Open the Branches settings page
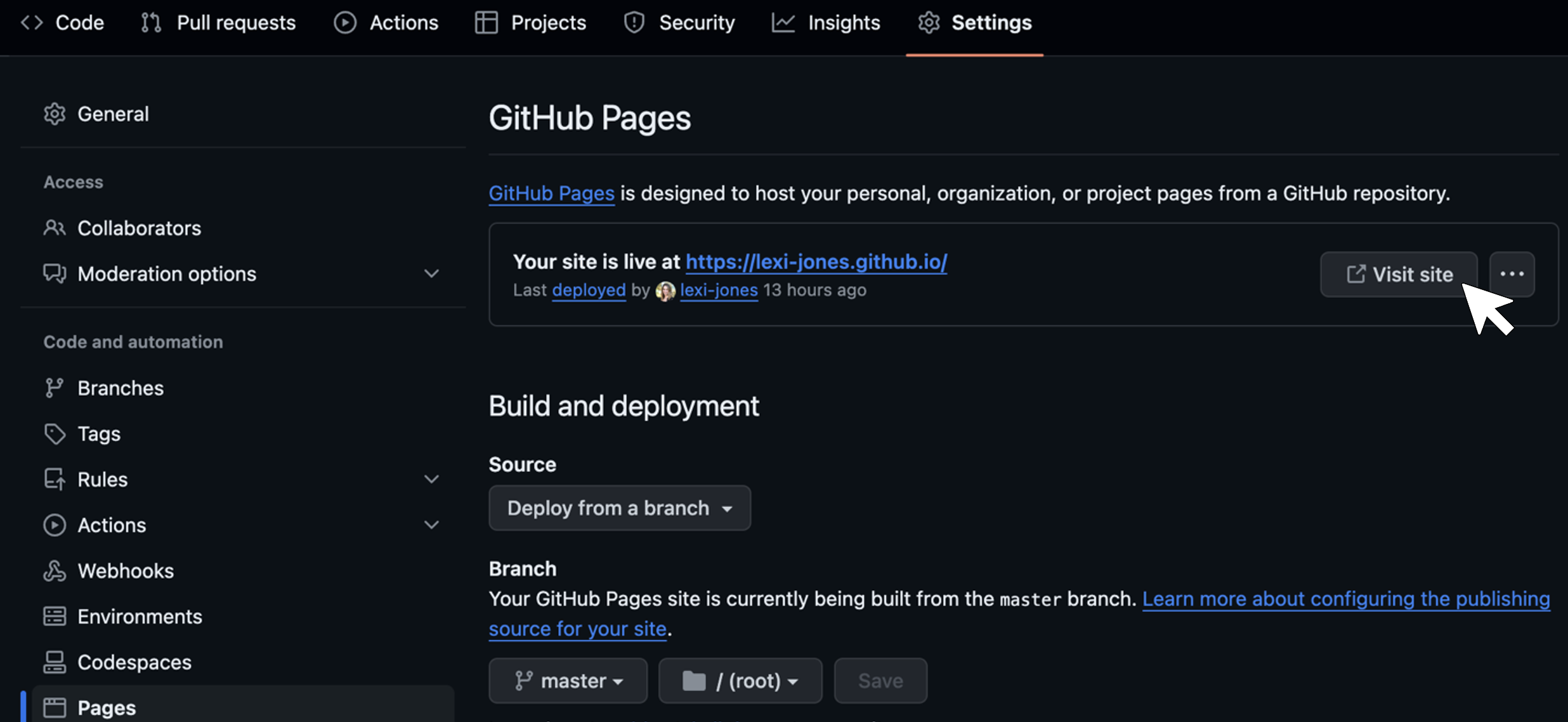Viewport: 1568px width, 722px height. click(x=243, y=388)
